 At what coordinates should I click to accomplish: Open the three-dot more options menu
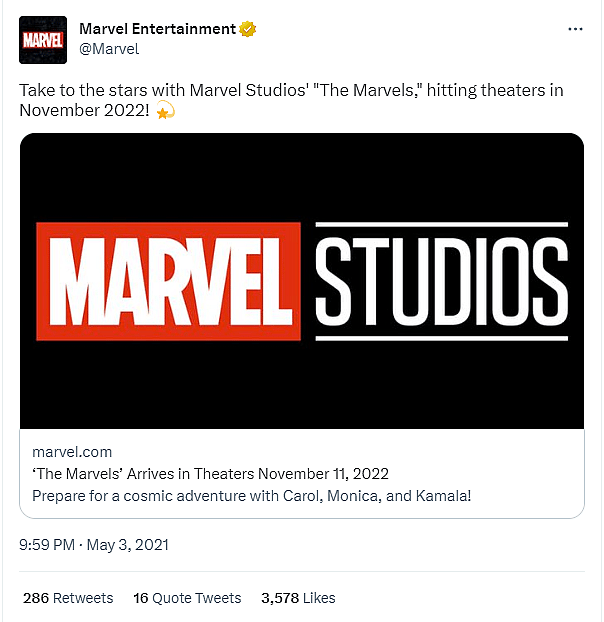(x=575, y=30)
